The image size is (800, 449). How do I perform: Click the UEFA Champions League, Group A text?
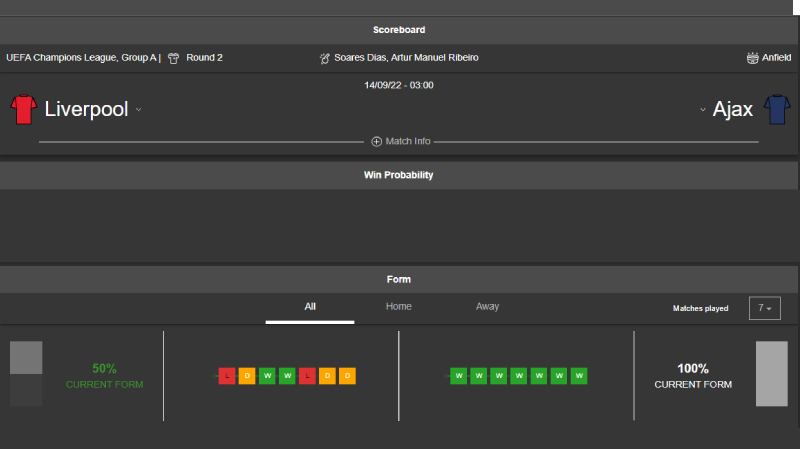(x=81, y=58)
